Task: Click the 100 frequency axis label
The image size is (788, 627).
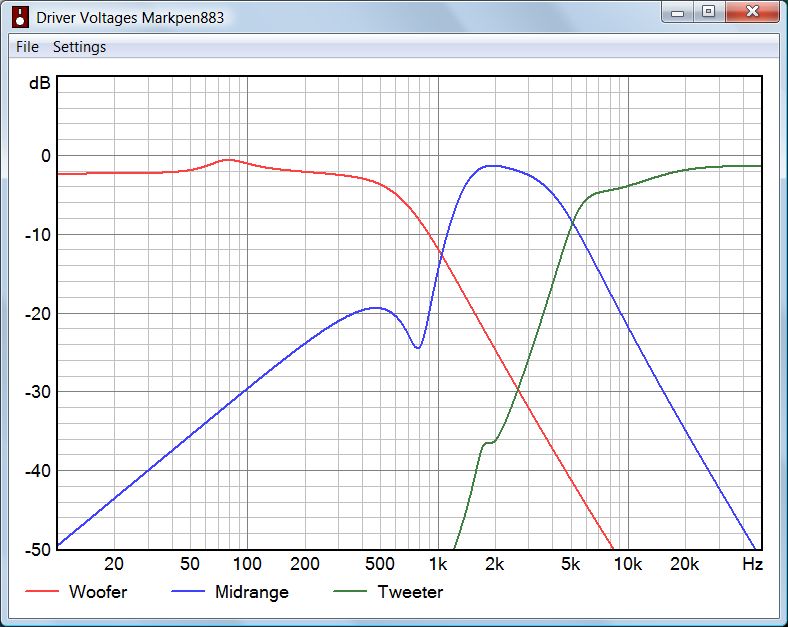Action: pyautogui.click(x=247, y=564)
